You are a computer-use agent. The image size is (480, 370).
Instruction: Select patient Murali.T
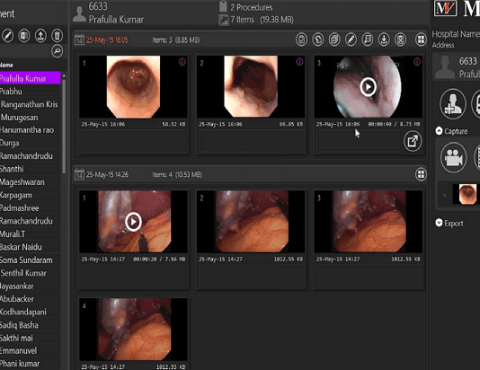[x=30, y=234]
